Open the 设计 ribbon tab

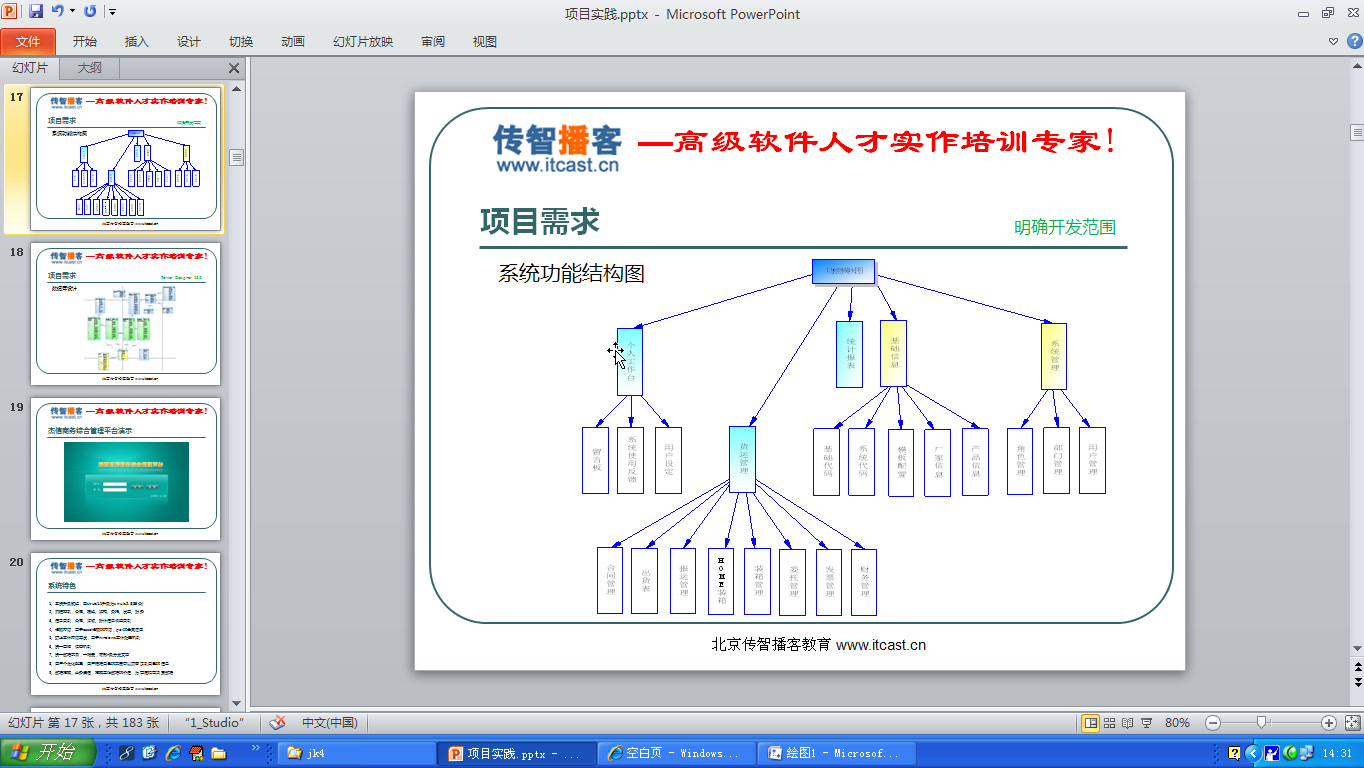pos(189,42)
